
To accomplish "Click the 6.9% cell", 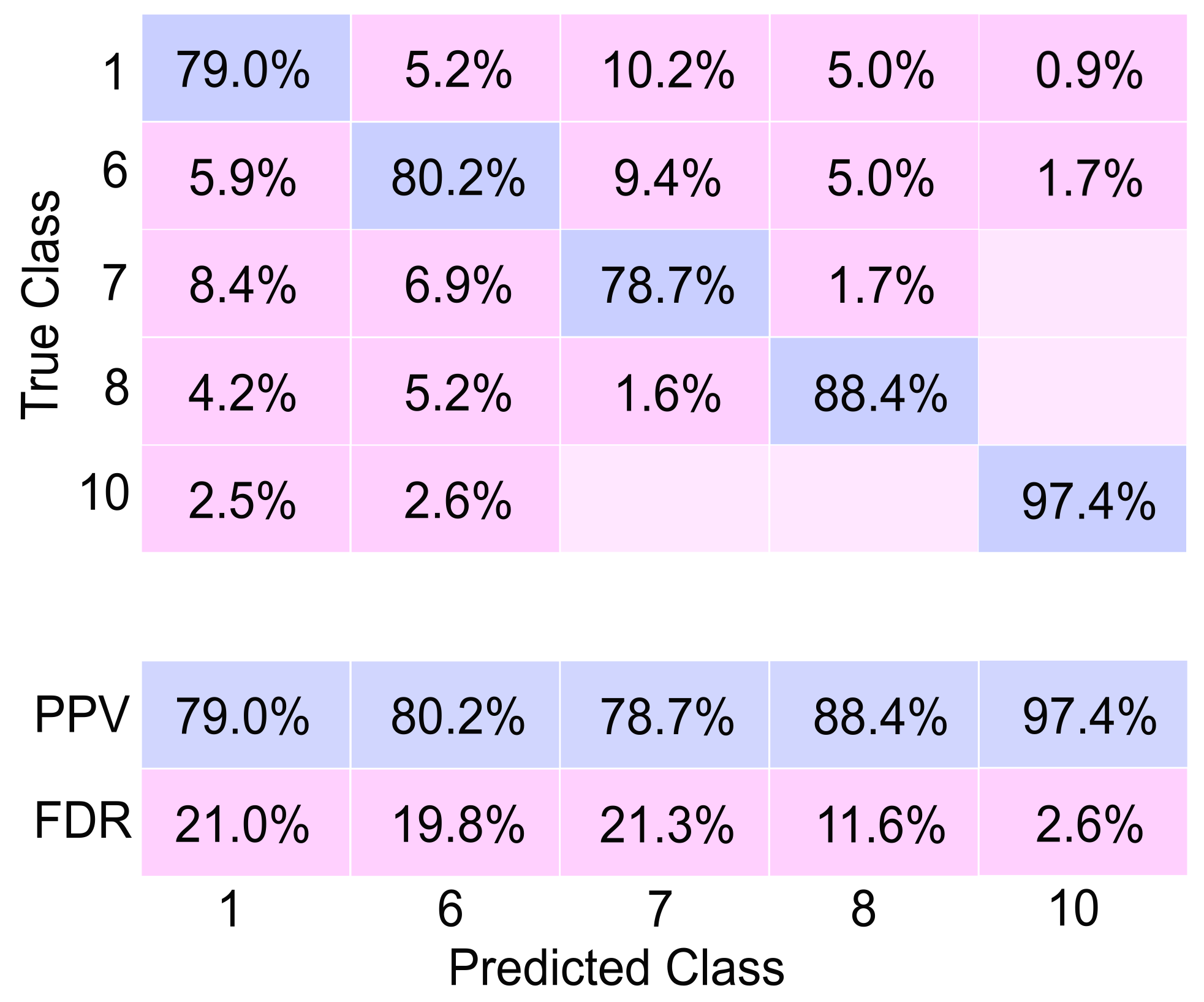I will click(455, 284).
